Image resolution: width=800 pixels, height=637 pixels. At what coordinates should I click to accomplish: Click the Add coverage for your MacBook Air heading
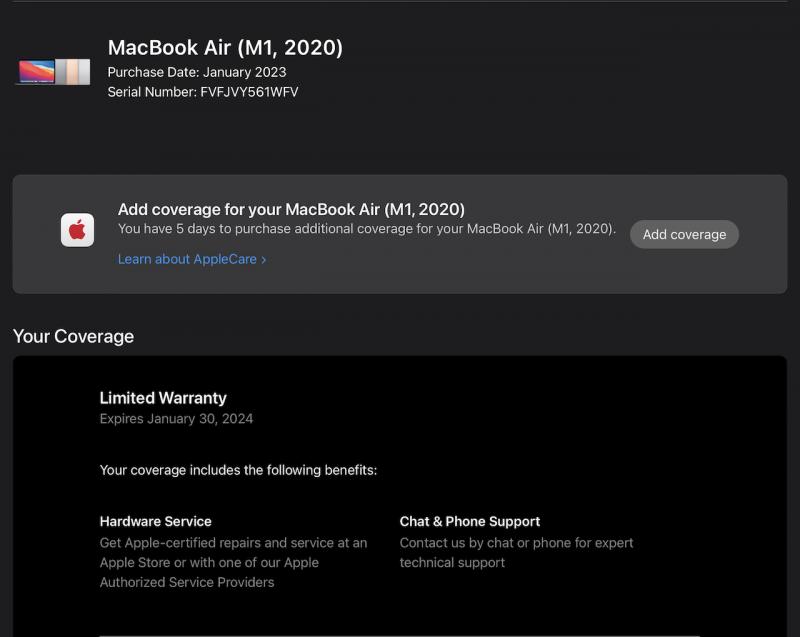click(291, 209)
